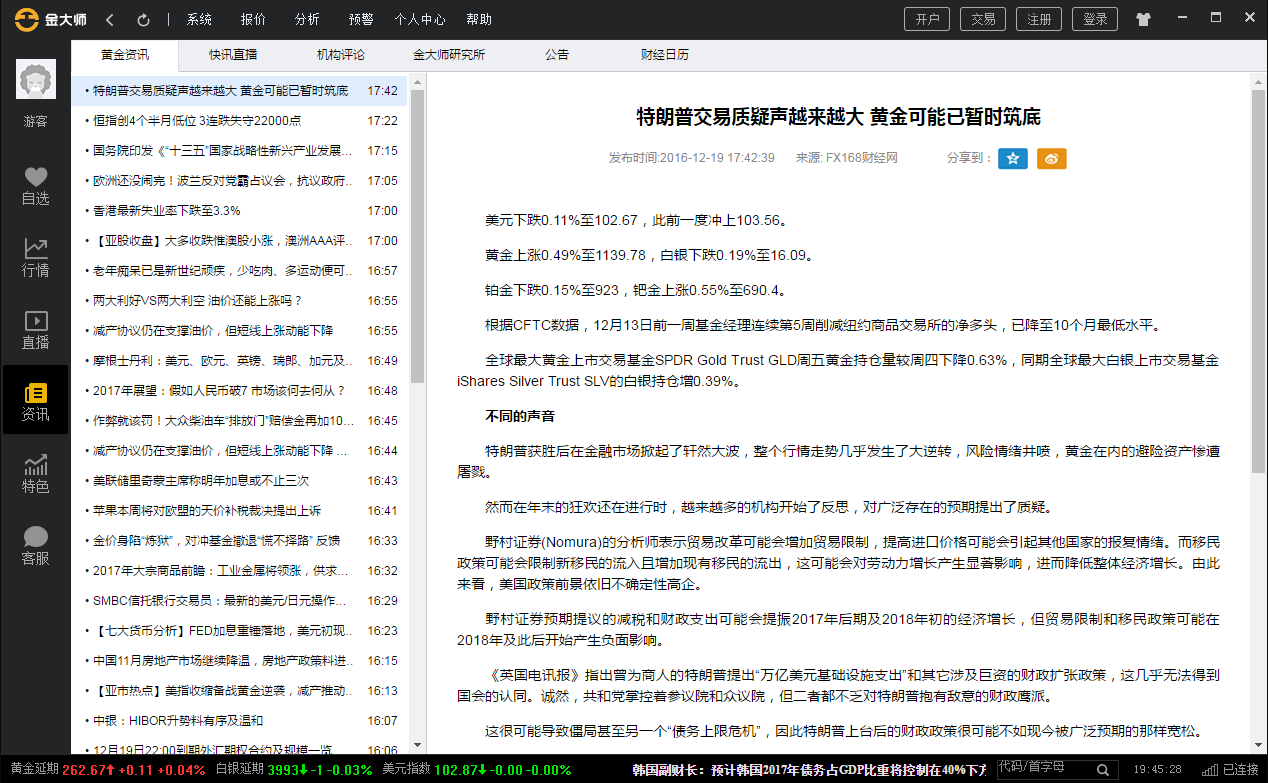This screenshot has width=1268, height=783.
Task: Open news item 摩根士丹利：美元、欧元、英镑
Action: (239, 361)
